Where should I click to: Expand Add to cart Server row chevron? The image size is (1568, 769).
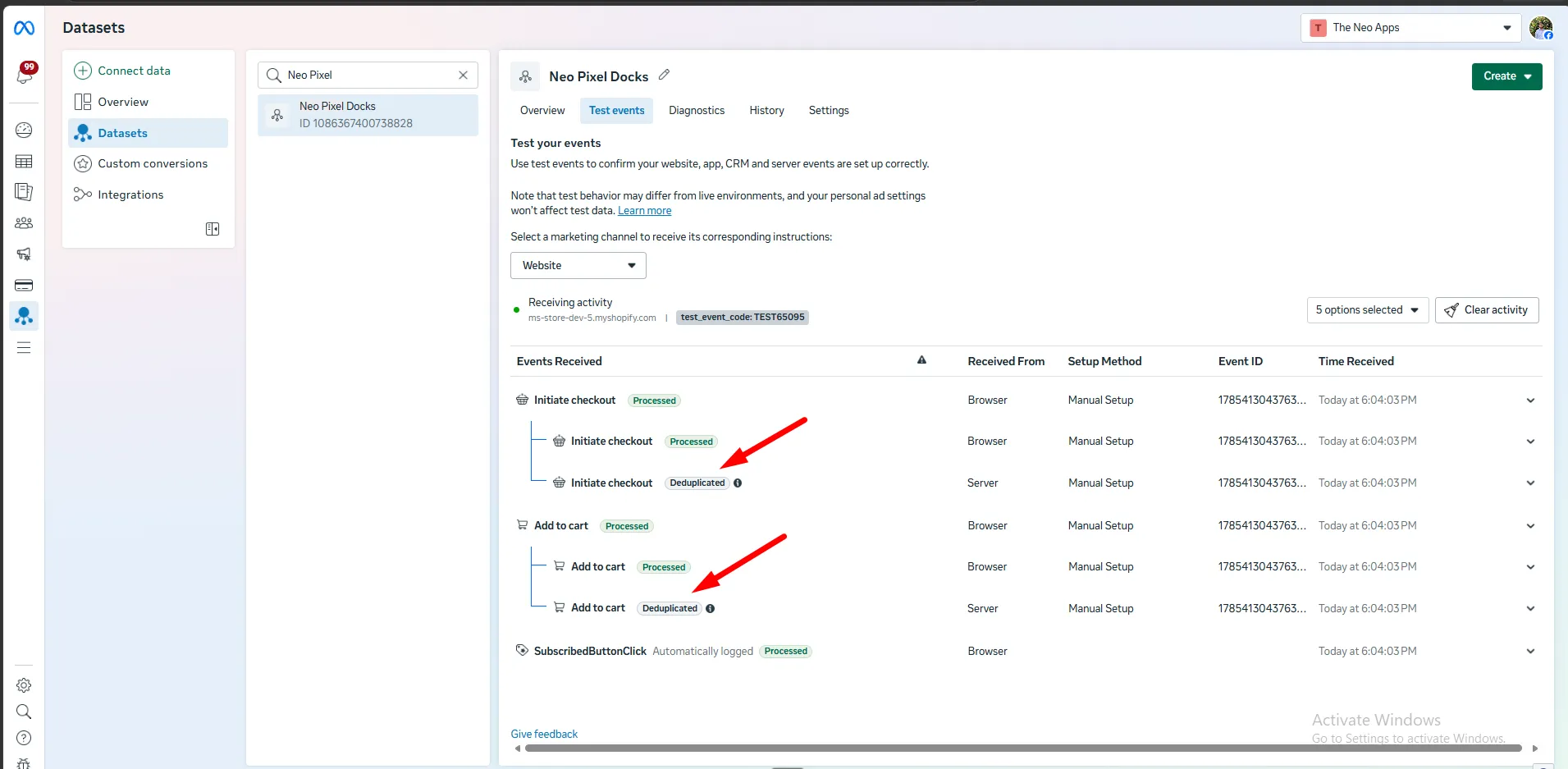click(x=1530, y=609)
